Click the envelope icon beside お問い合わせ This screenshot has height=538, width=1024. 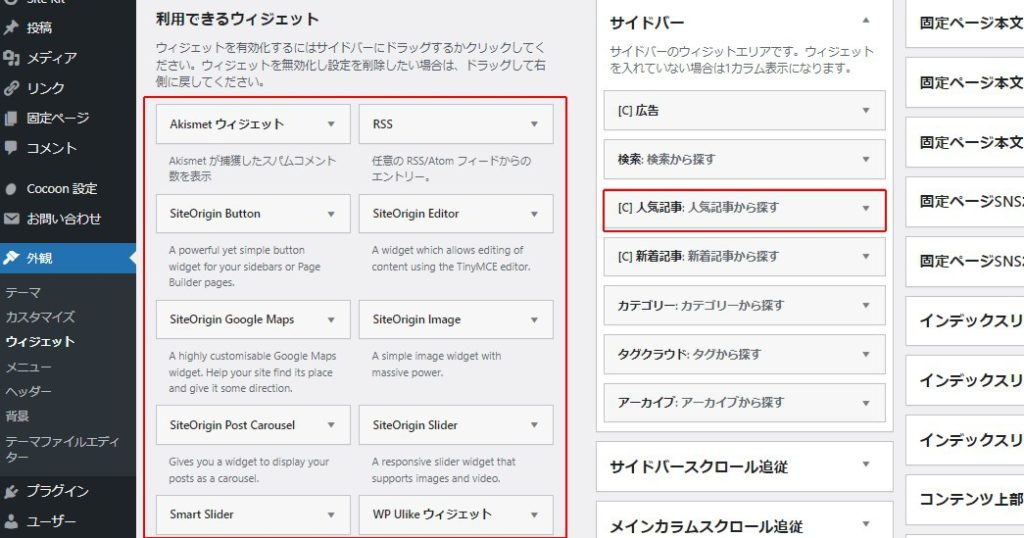tap(11, 218)
